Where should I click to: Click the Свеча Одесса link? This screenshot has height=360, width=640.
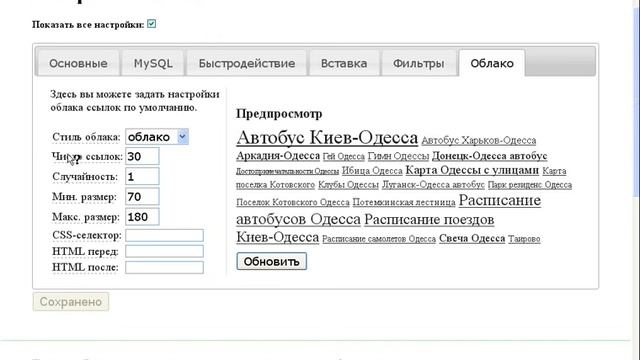pyautogui.click(x=472, y=238)
